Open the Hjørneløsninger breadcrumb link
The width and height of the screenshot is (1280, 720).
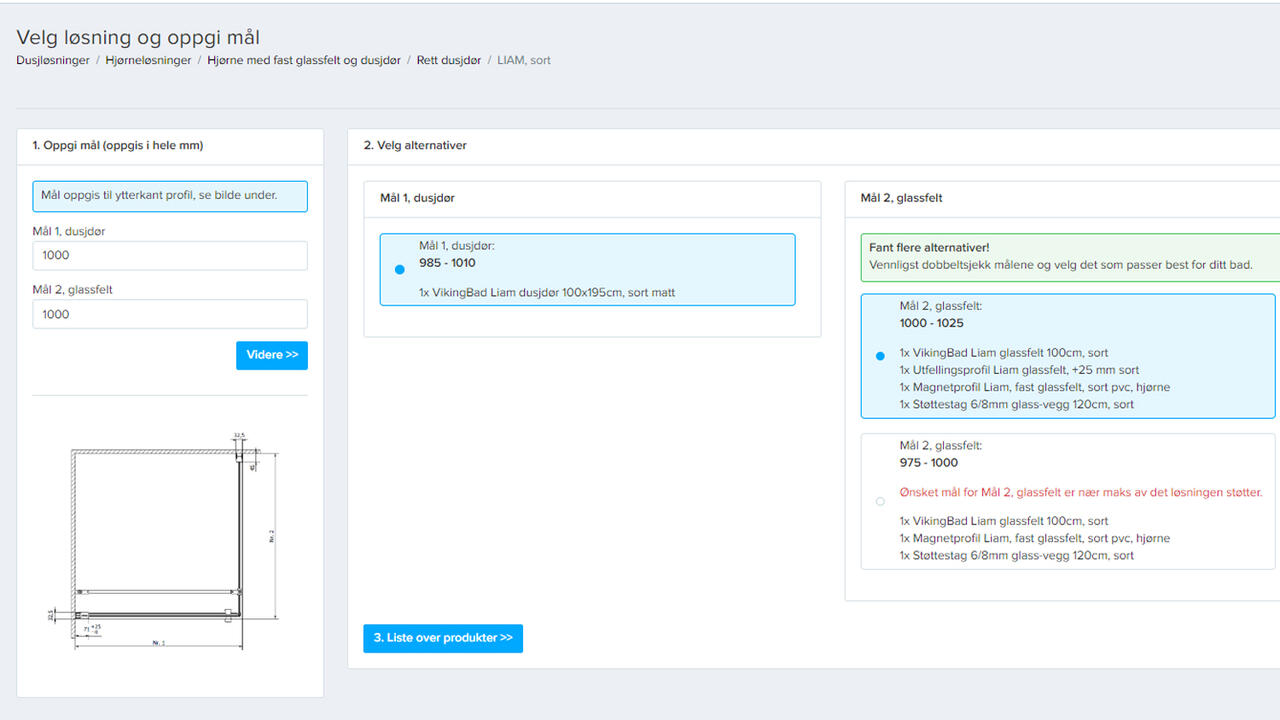(148, 61)
